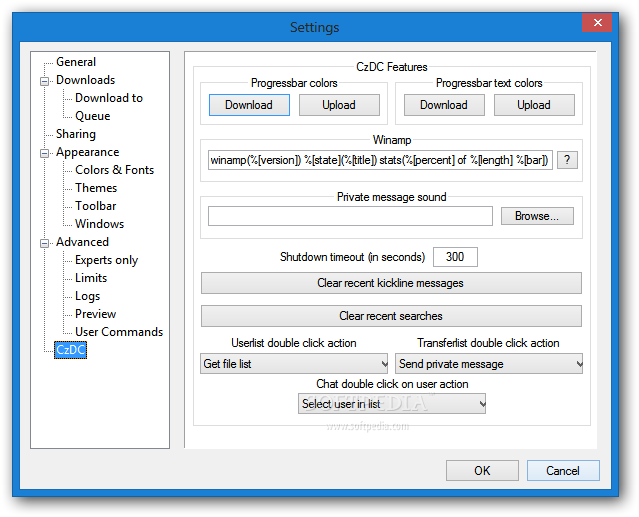Focus the Private message sound field
This screenshot has width=639, height=517.
pos(350,216)
